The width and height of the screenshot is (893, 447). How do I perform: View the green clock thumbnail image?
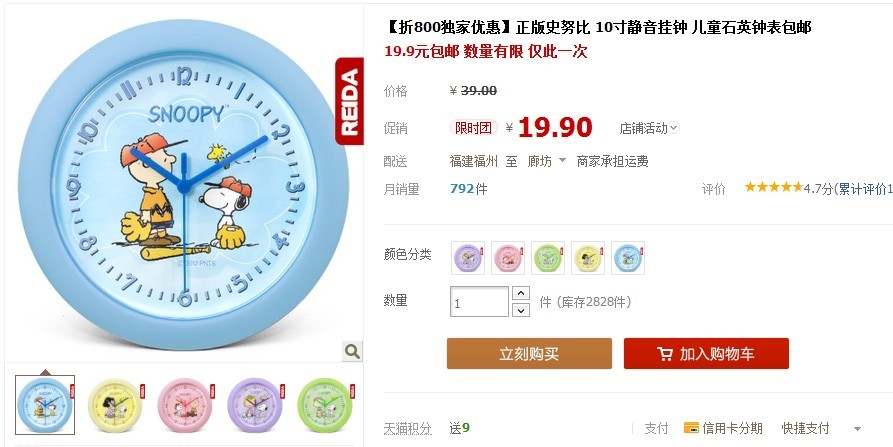(x=325, y=405)
